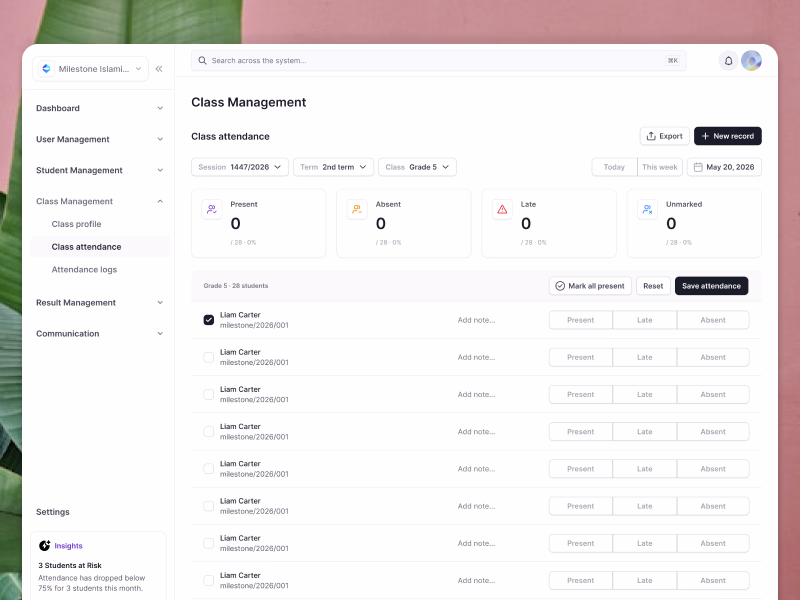This screenshot has height=600, width=800.
Task: Open Attendance logs in sidebar
Action: pos(84,269)
